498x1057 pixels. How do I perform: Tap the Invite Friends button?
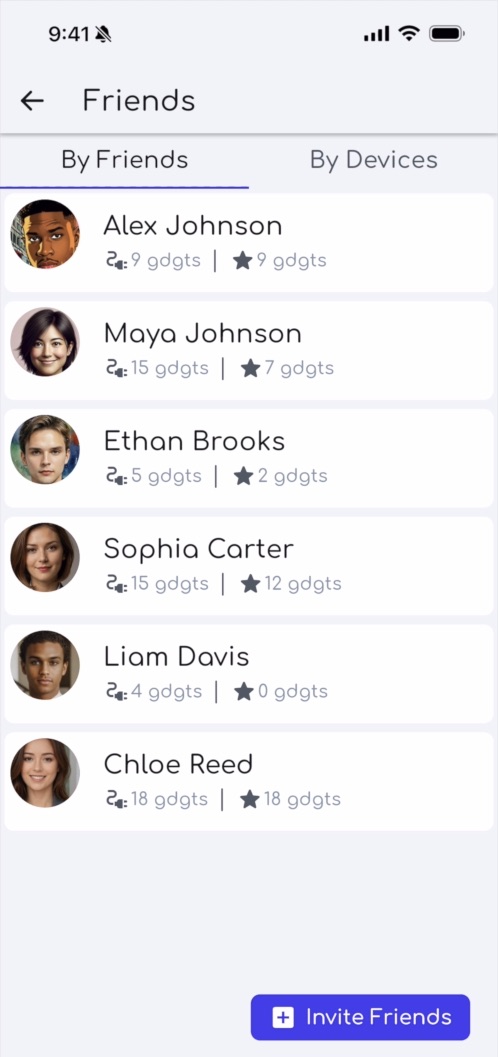(x=360, y=1017)
